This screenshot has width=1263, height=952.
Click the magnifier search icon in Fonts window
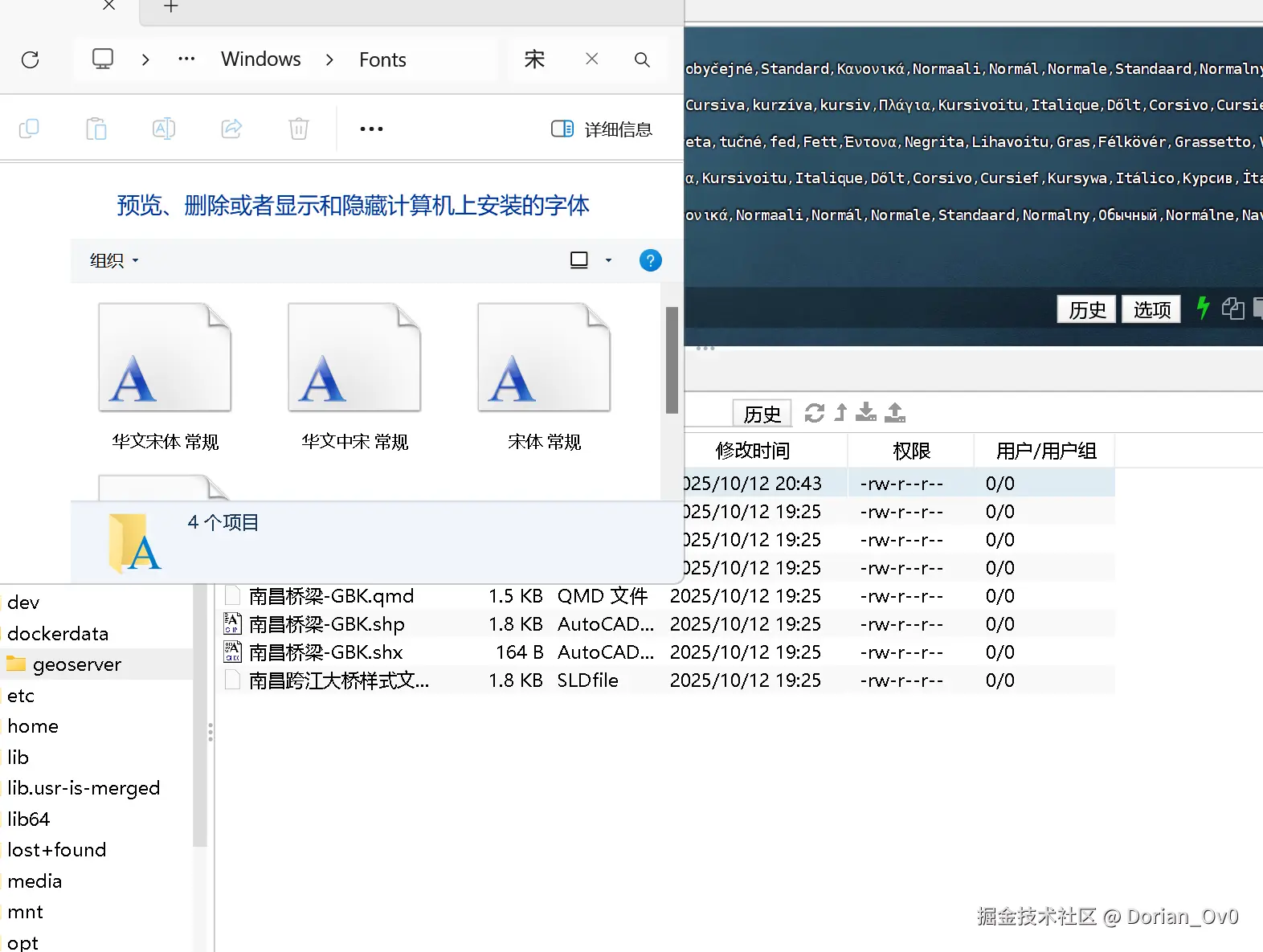tap(642, 59)
